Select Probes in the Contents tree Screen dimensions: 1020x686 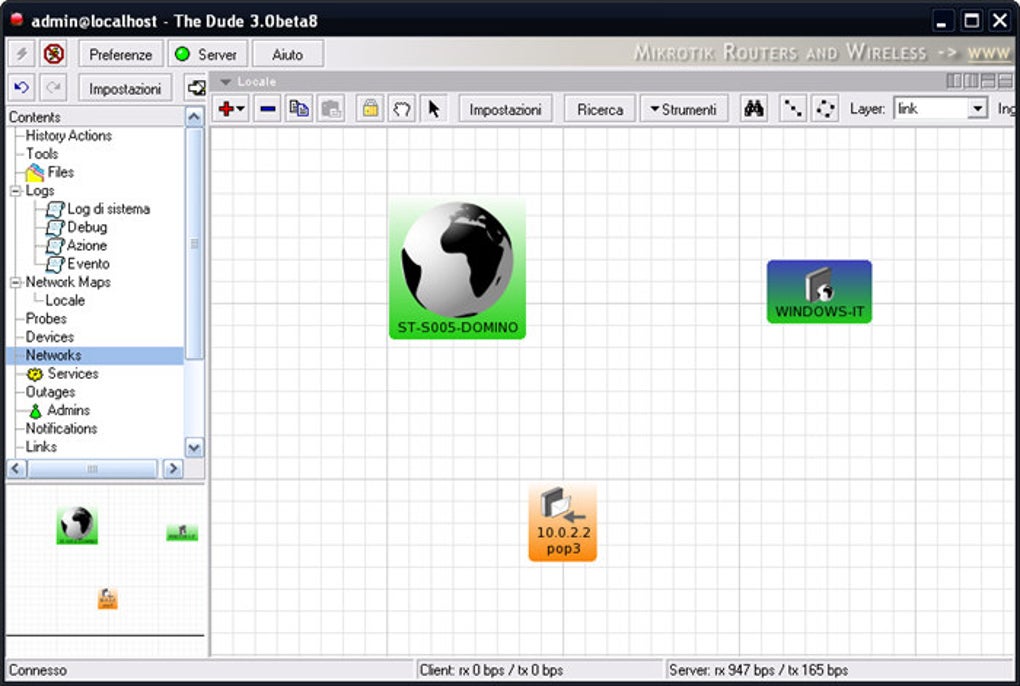(x=46, y=319)
